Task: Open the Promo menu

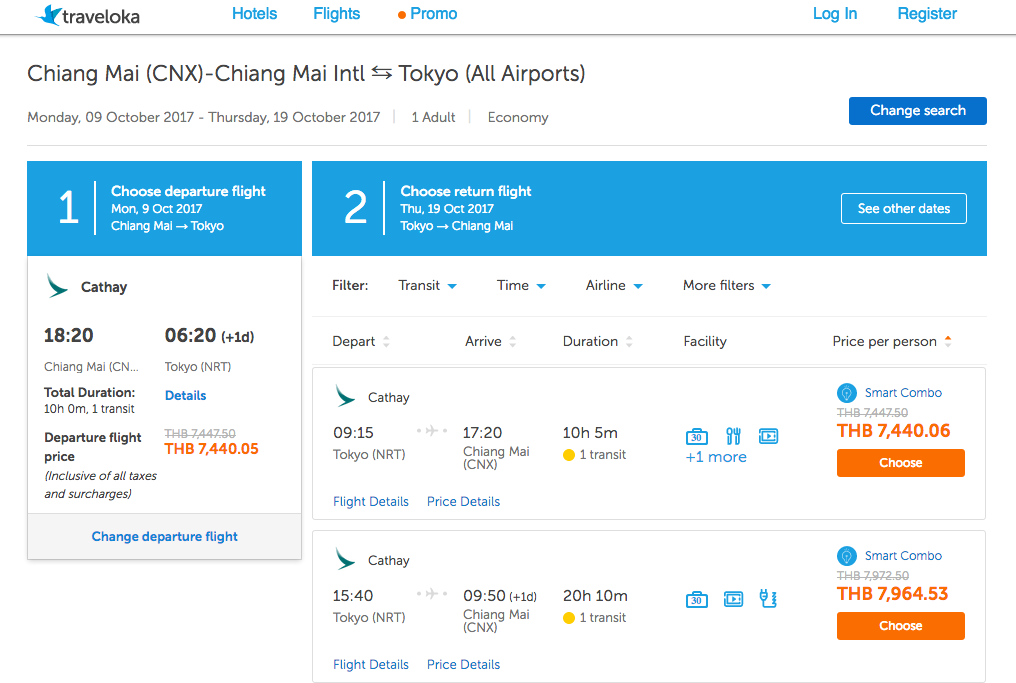Action: [433, 14]
